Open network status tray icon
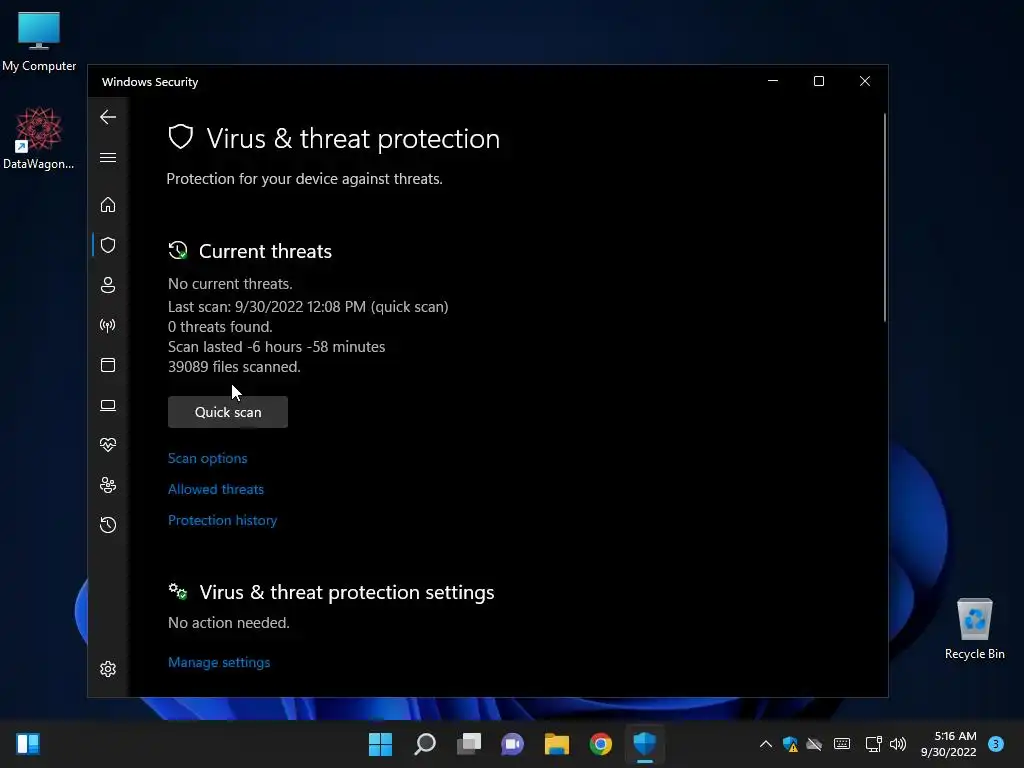 tap(873, 744)
